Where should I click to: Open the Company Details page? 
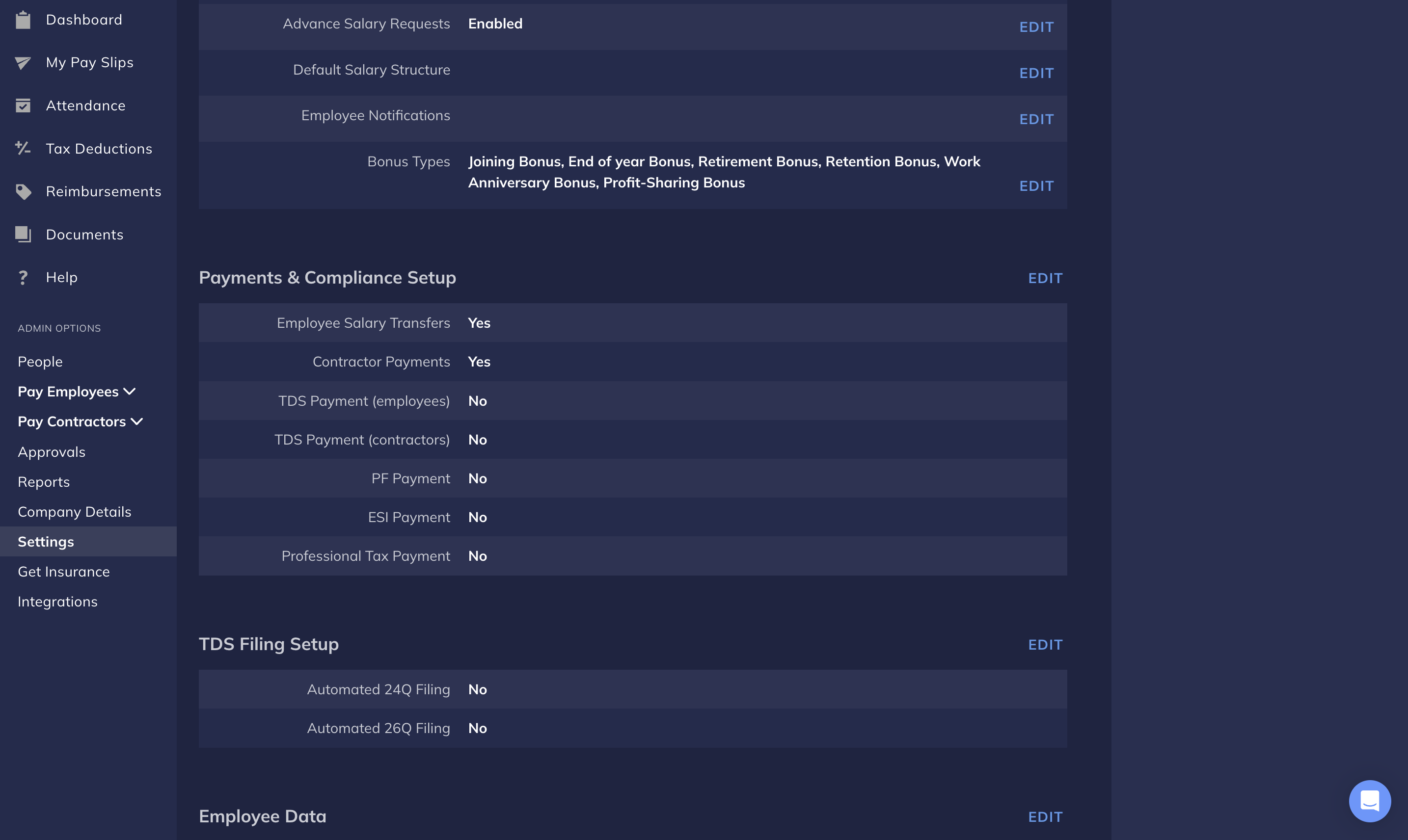click(74, 511)
